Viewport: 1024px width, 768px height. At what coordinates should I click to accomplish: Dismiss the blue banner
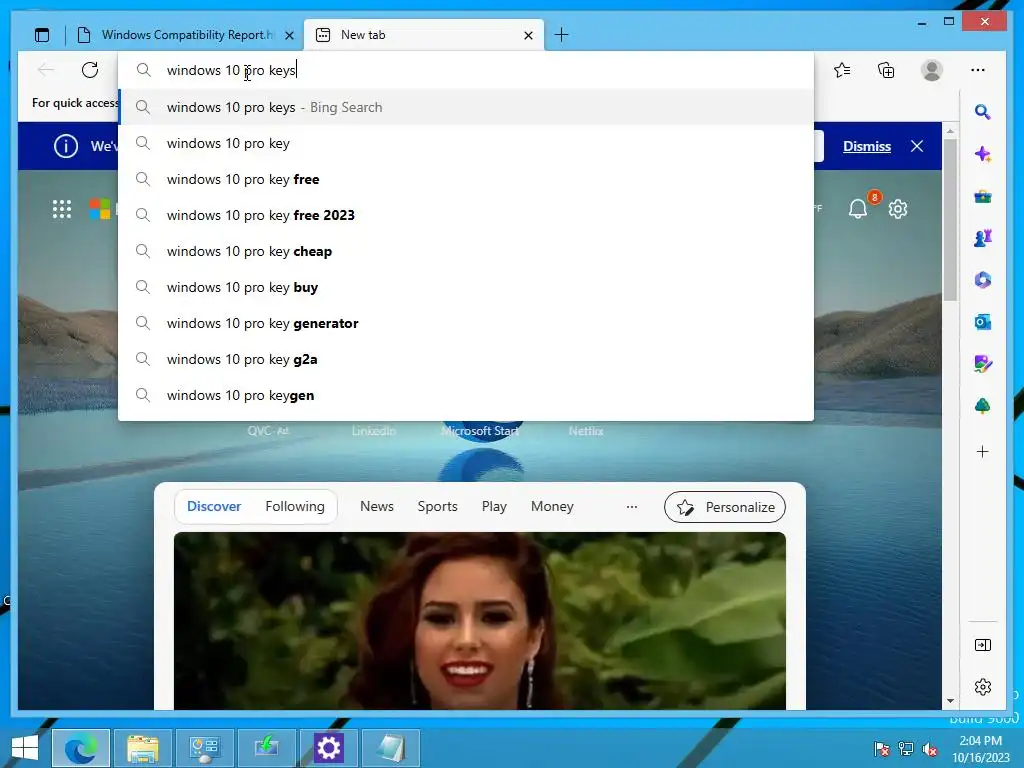(x=867, y=146)
